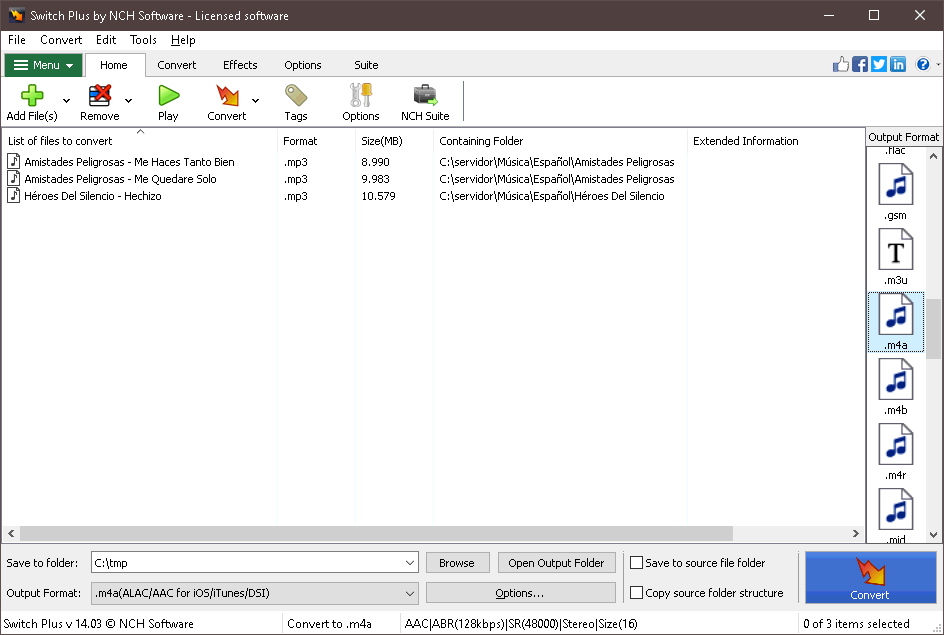The image size is (944, 635).
Task: Click the blue help question mark icon
Action: click(922, 64)
